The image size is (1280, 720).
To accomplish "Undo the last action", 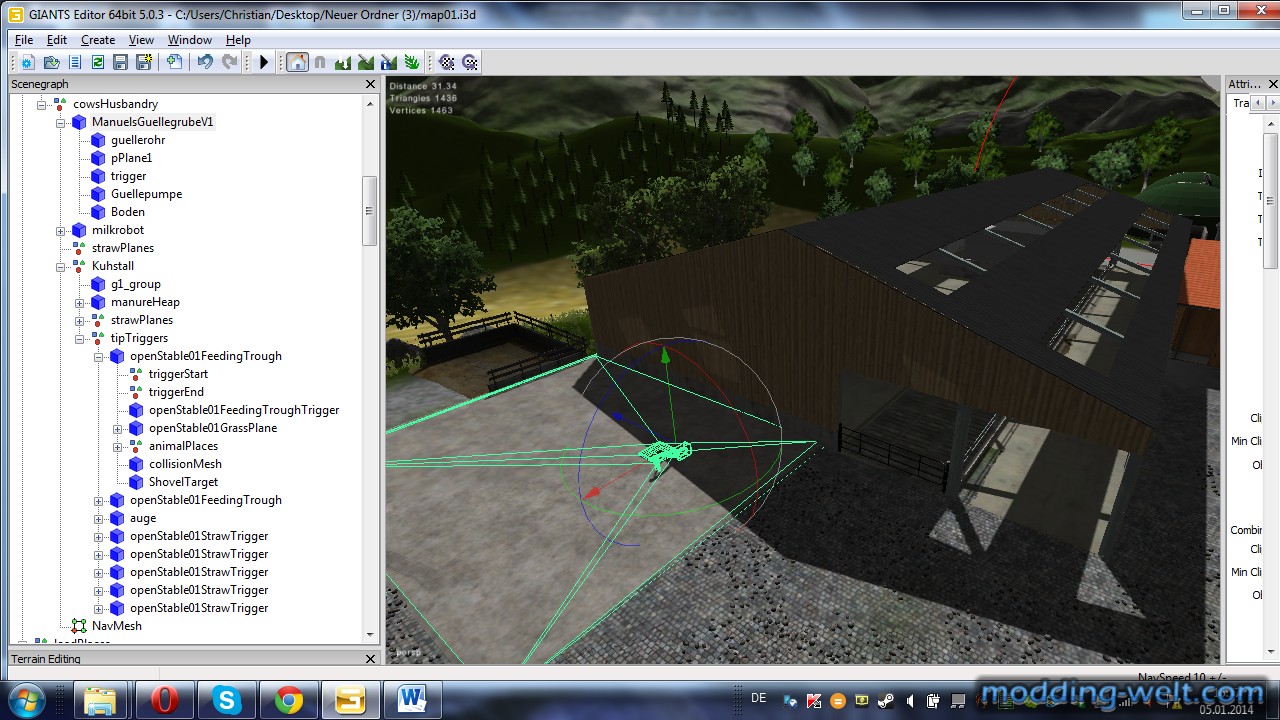I will (x=205, y=62).
